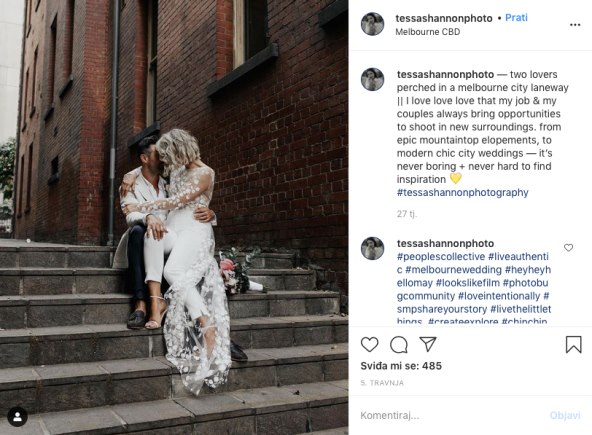This screenshot has height=435, width=592.
Task: Post the comment with Objavi
Action: (x=565, y=415)
